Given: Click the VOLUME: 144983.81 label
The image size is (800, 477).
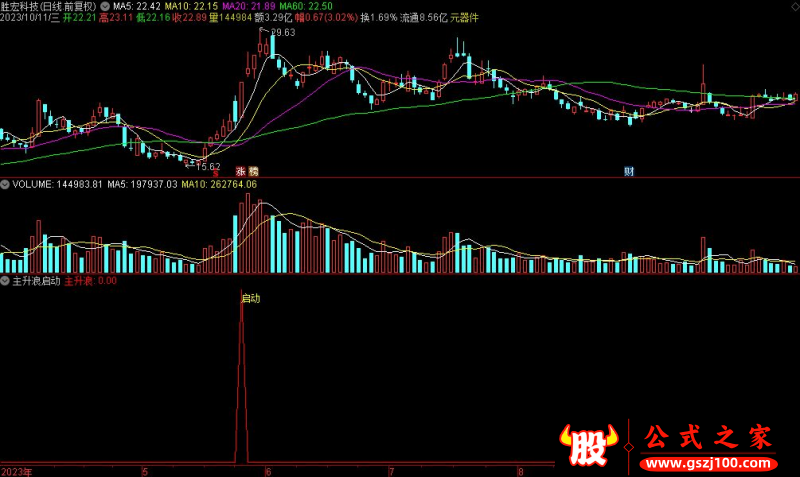Looking at the screenshot, I should pyautogui.click(x=57, y=184).
